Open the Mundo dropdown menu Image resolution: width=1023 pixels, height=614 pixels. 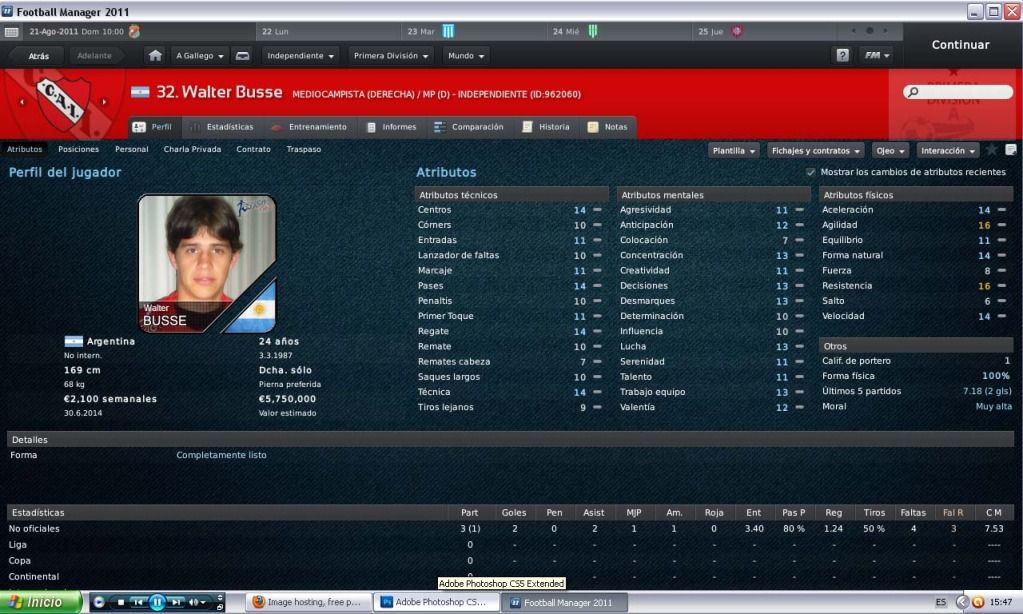466,55
